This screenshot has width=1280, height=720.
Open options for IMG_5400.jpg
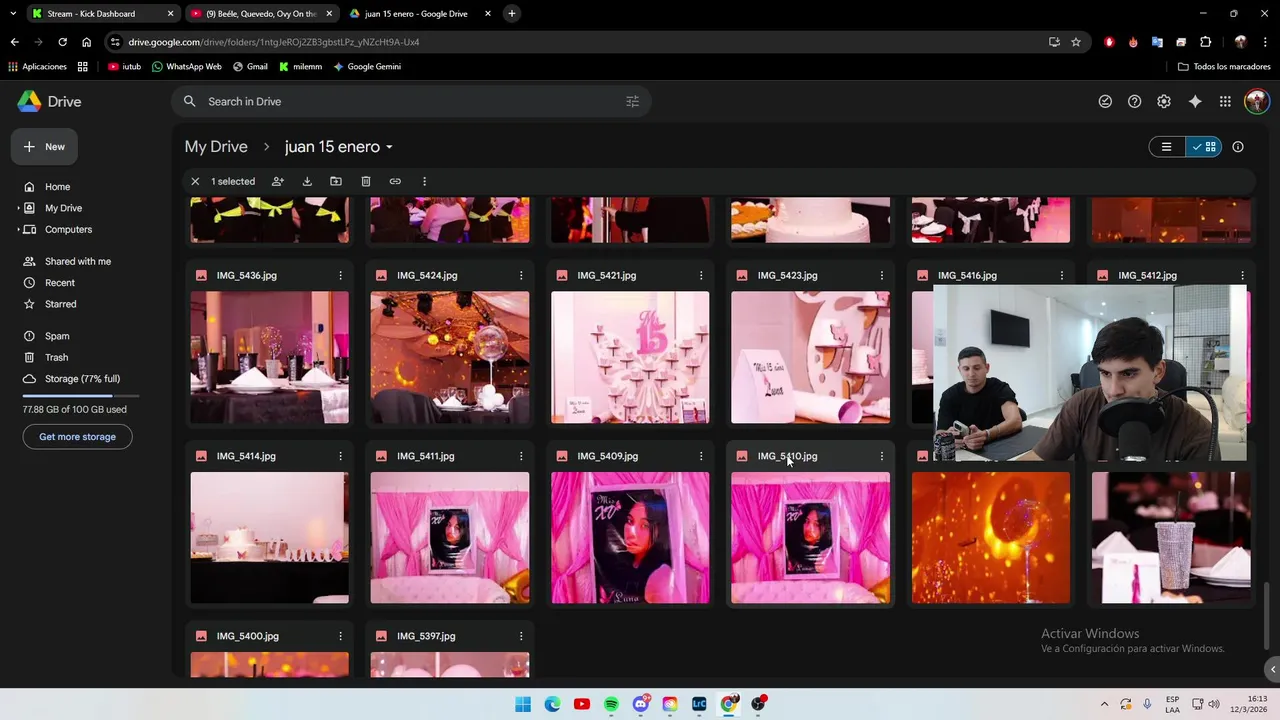(x=340, y=636)
